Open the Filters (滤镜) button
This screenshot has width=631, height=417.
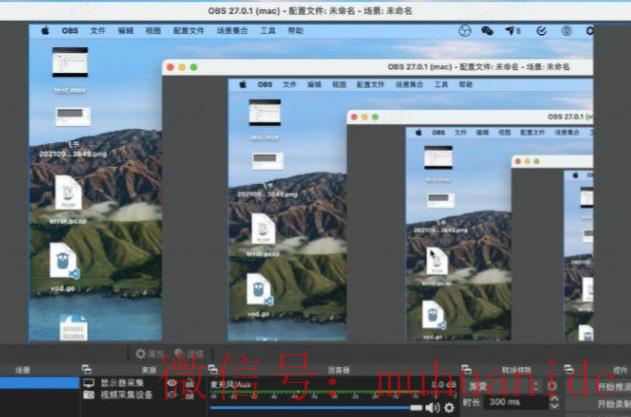pyautogui.click(x=189, y=354)
